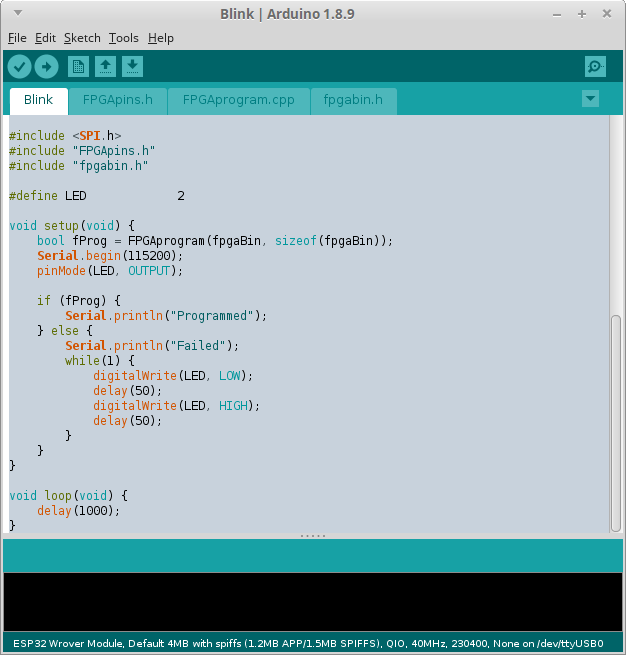Click on 'Serial.begin(115200);' line
This screenshot has width=626, height=655.
tap(110, 256)
